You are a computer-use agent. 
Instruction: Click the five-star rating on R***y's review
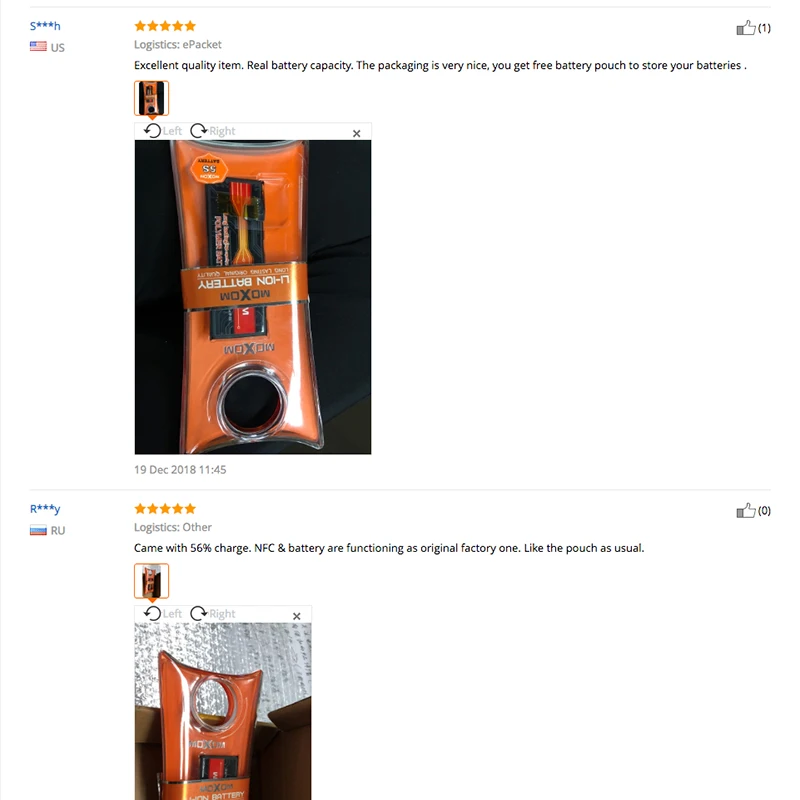165,509
